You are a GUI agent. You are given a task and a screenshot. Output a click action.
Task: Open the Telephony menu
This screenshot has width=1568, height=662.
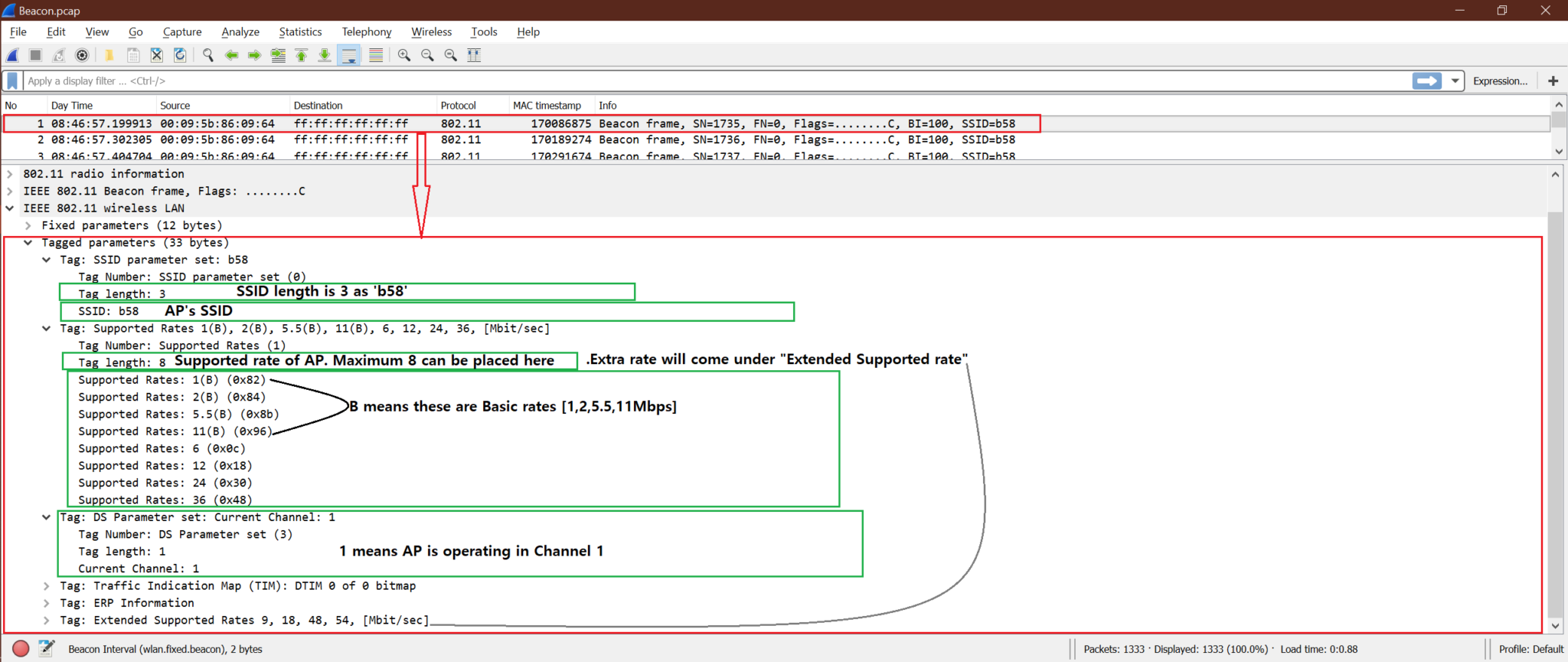tap(367, 31)
